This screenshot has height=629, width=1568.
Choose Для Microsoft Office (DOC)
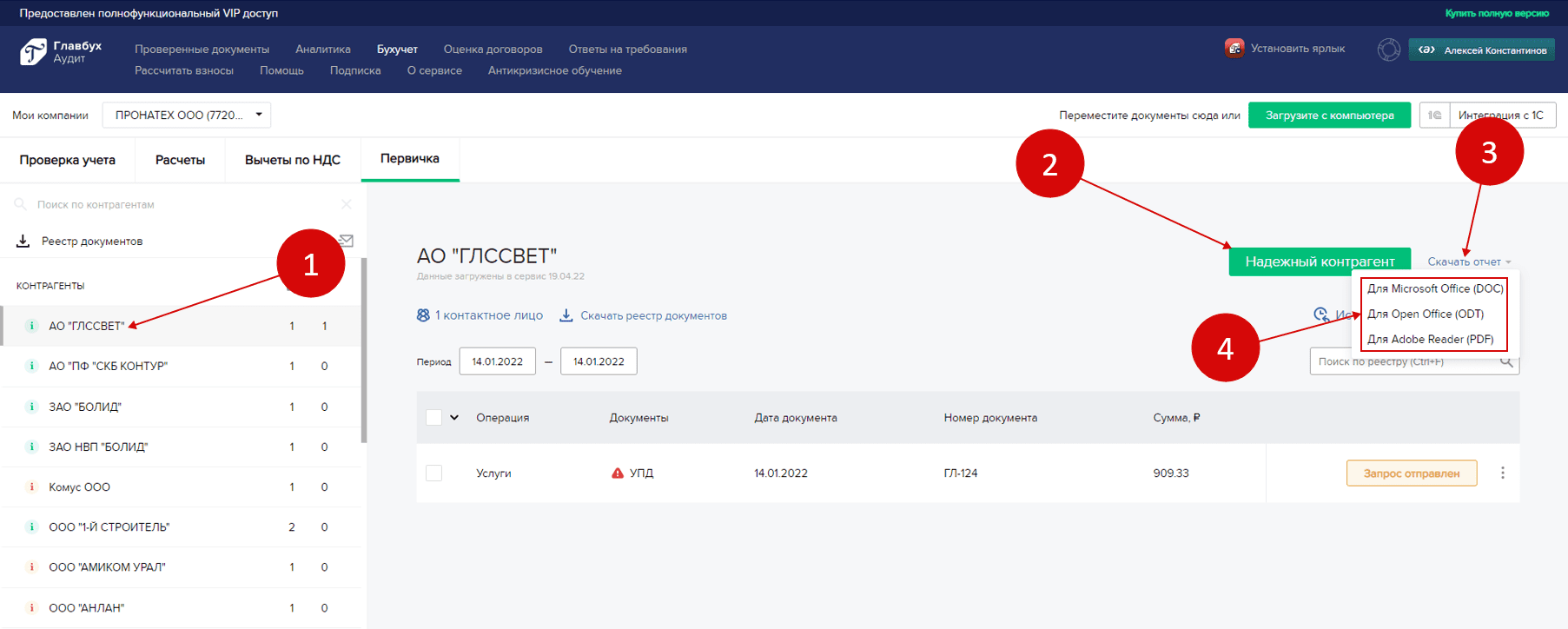(x=1435, y=288)
